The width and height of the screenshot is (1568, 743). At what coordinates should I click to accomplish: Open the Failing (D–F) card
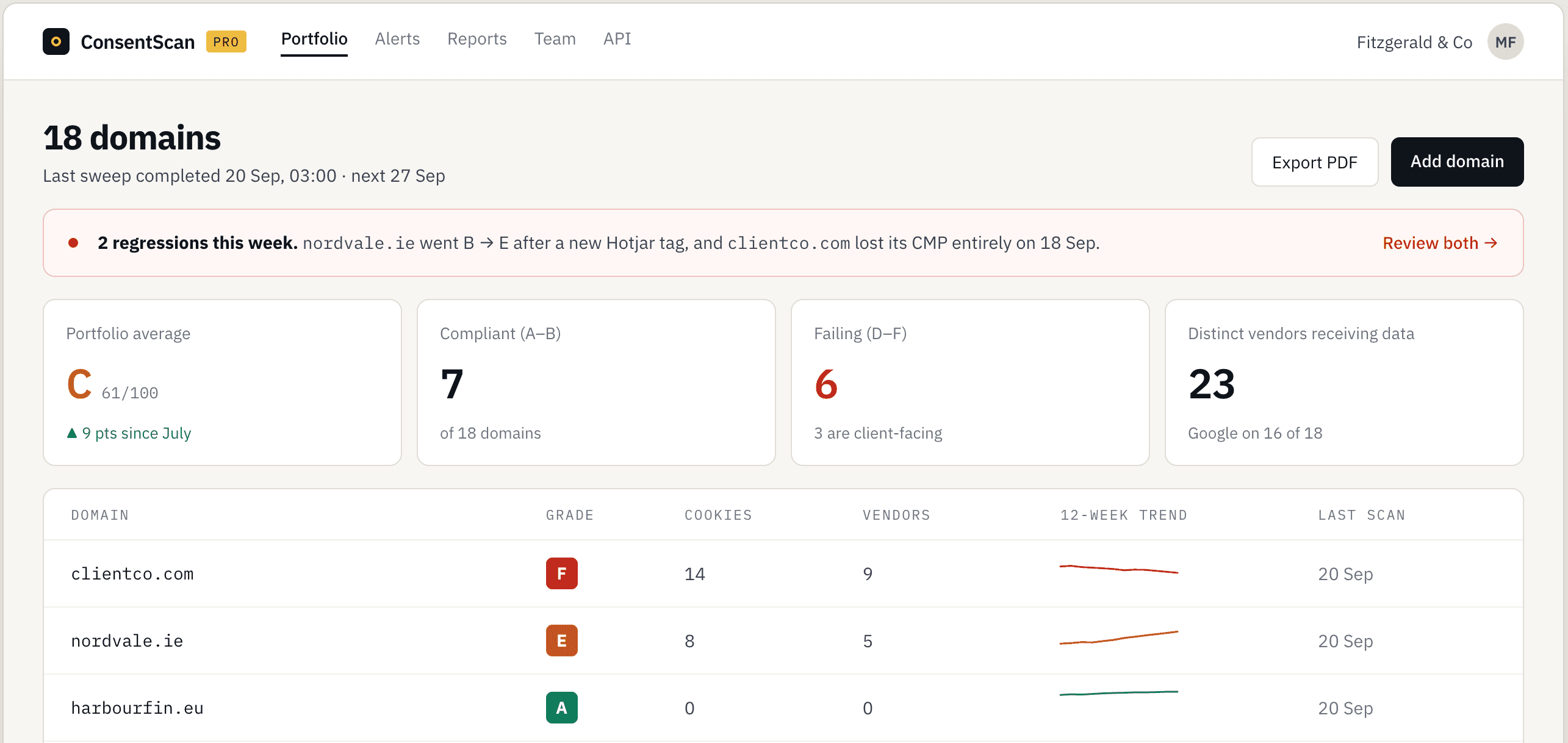(970, 382)
